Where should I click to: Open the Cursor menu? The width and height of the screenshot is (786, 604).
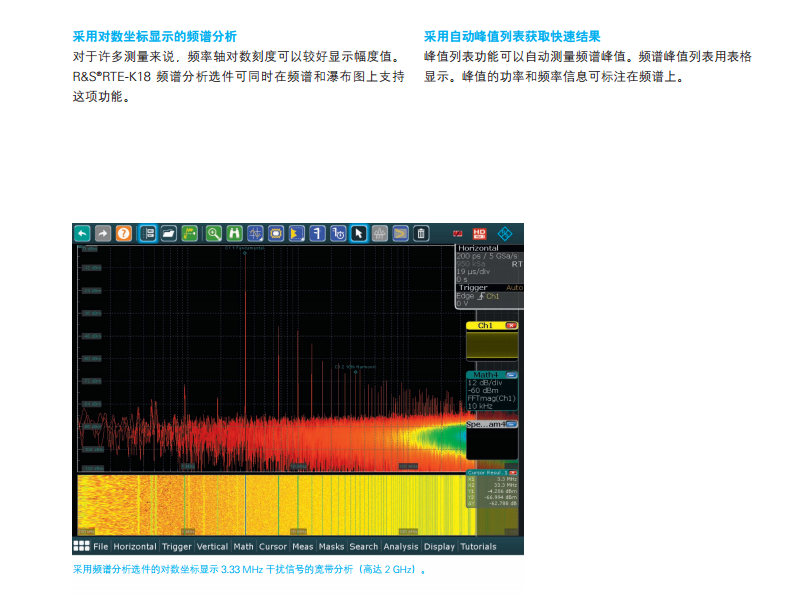[273, 546]
